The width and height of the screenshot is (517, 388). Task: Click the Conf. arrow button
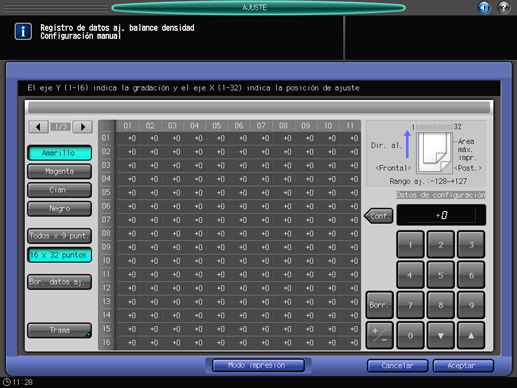[x=379, y=216]
